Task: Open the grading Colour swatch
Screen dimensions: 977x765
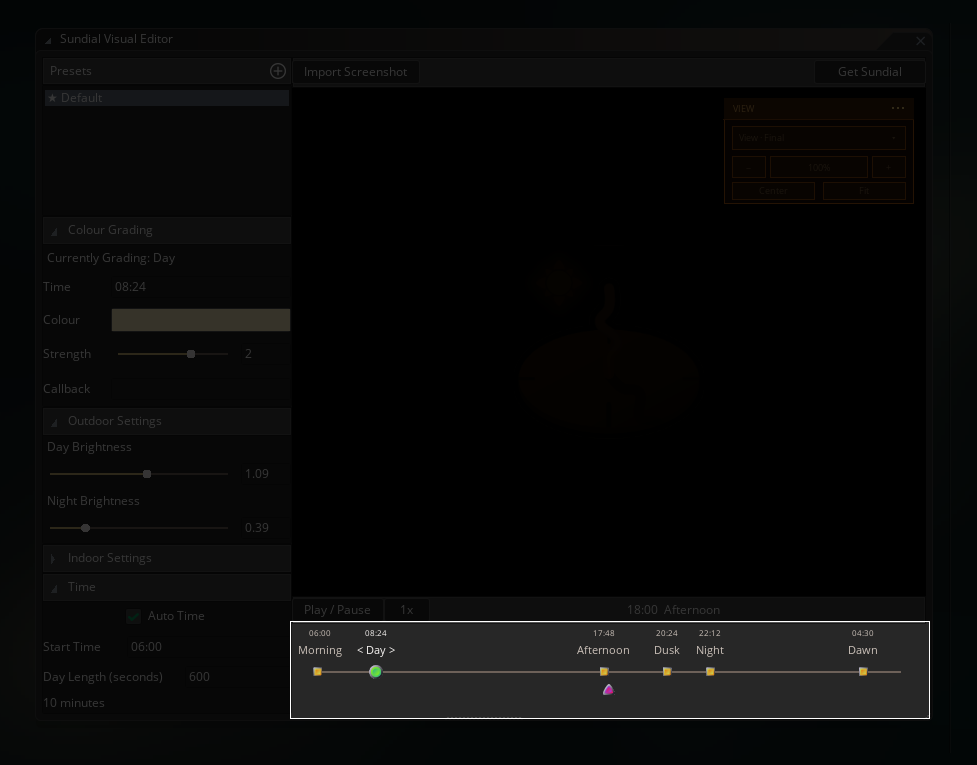Action: click(201, 320)
